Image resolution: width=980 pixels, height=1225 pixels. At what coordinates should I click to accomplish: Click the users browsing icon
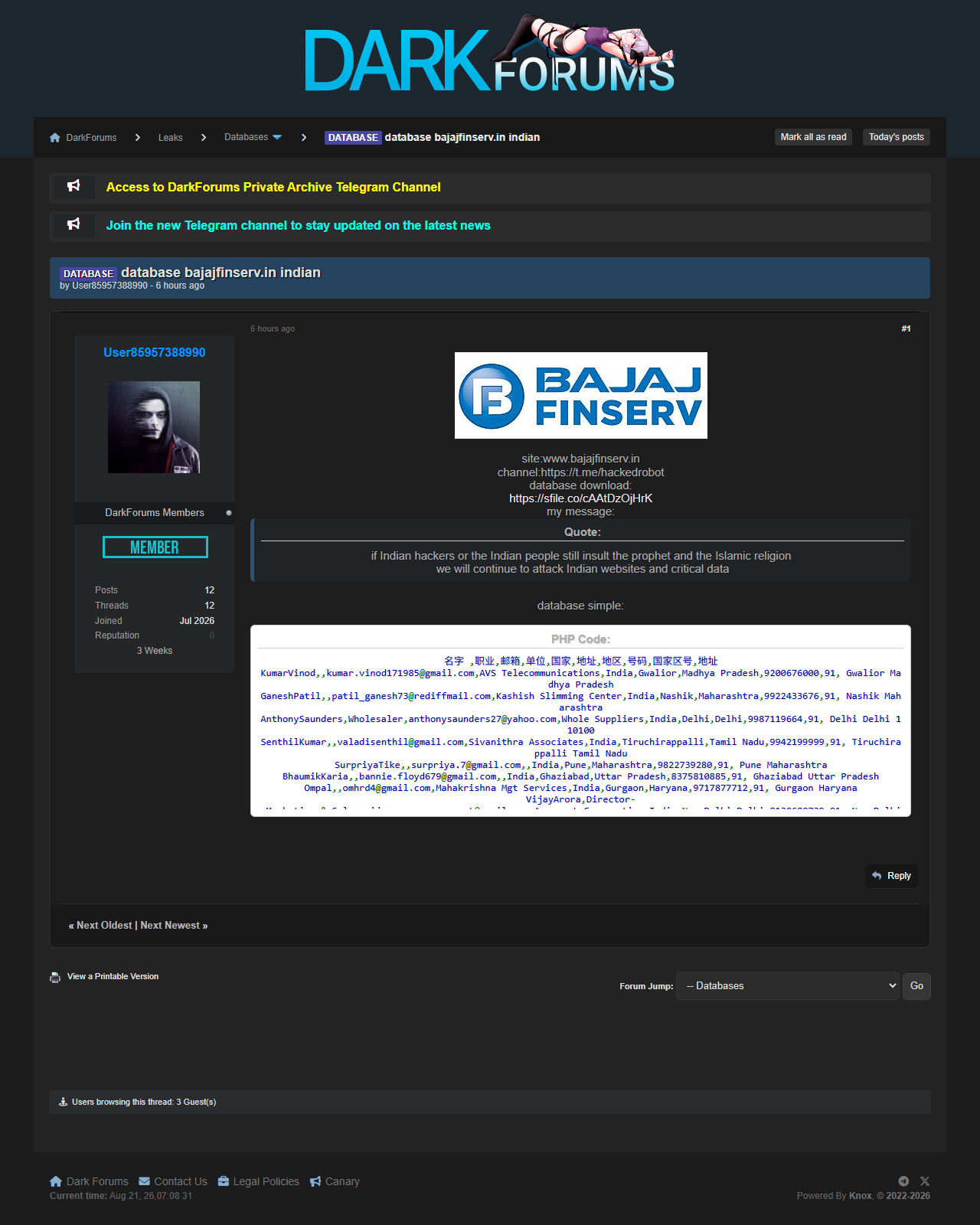click(x=64, y=1102)
